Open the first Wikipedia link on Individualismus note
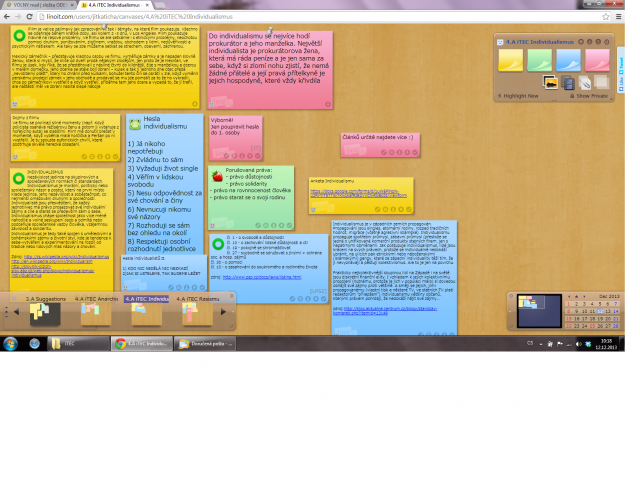 point(66,257)
